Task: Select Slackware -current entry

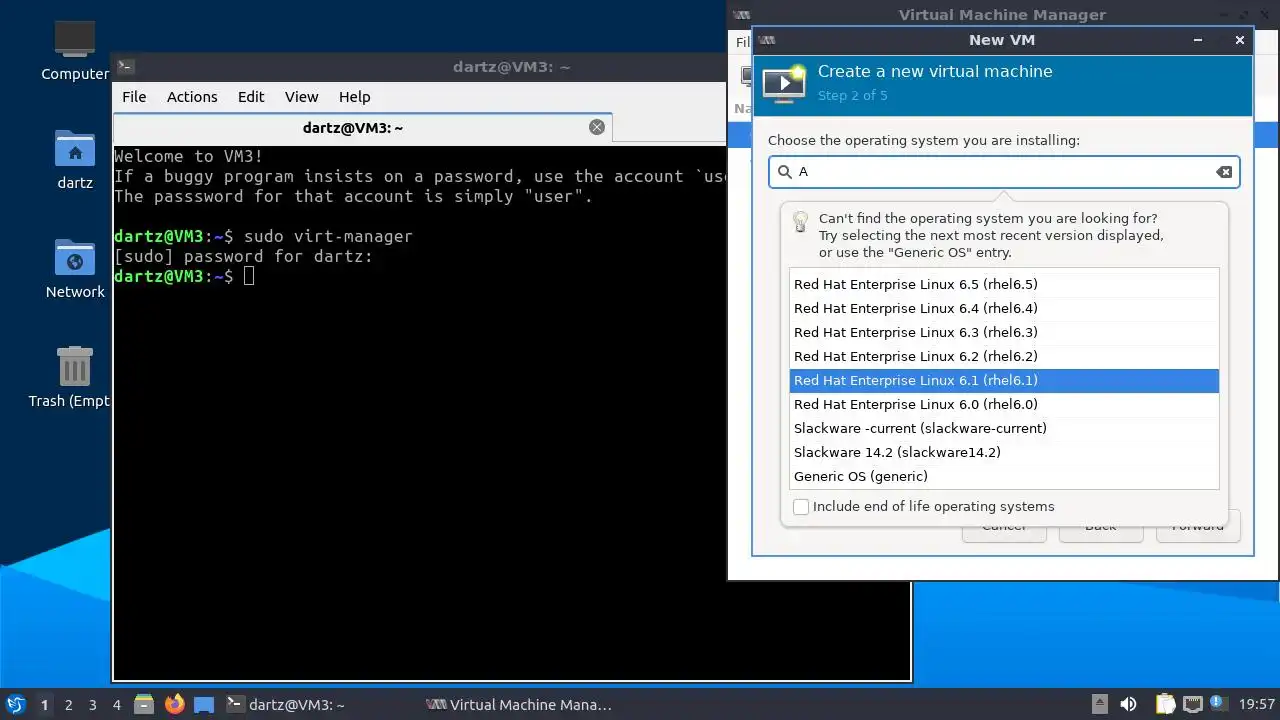Action: pyautogui.click(x=1004, y=428)
